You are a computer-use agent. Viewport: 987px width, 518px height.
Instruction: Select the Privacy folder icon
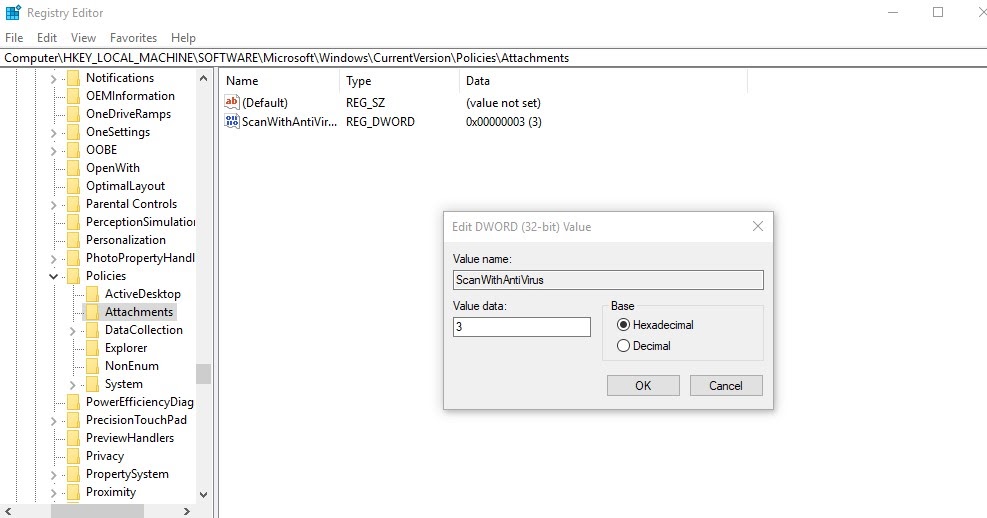(74, 456)
